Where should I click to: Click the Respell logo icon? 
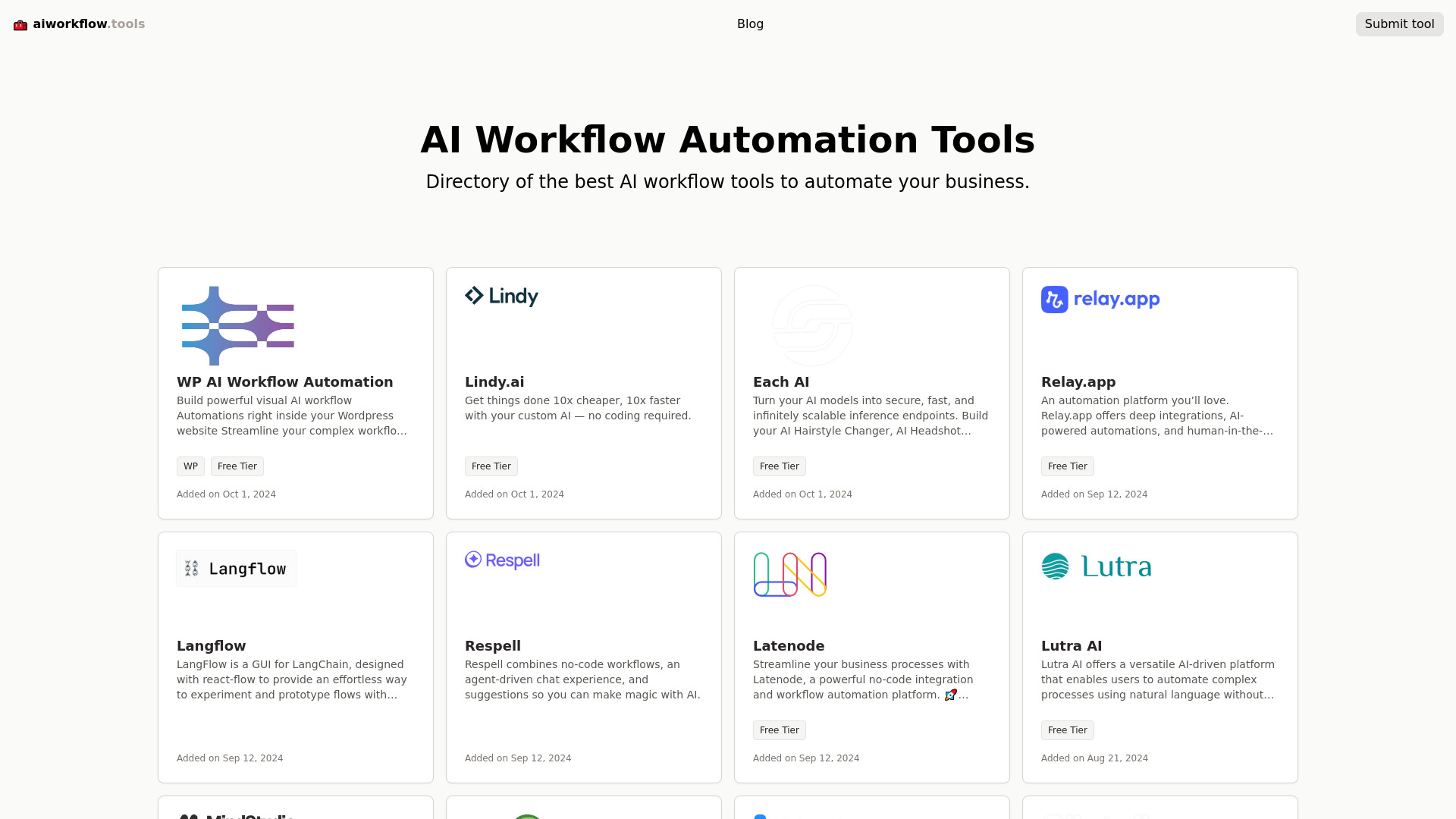click(x=502, y=560)
